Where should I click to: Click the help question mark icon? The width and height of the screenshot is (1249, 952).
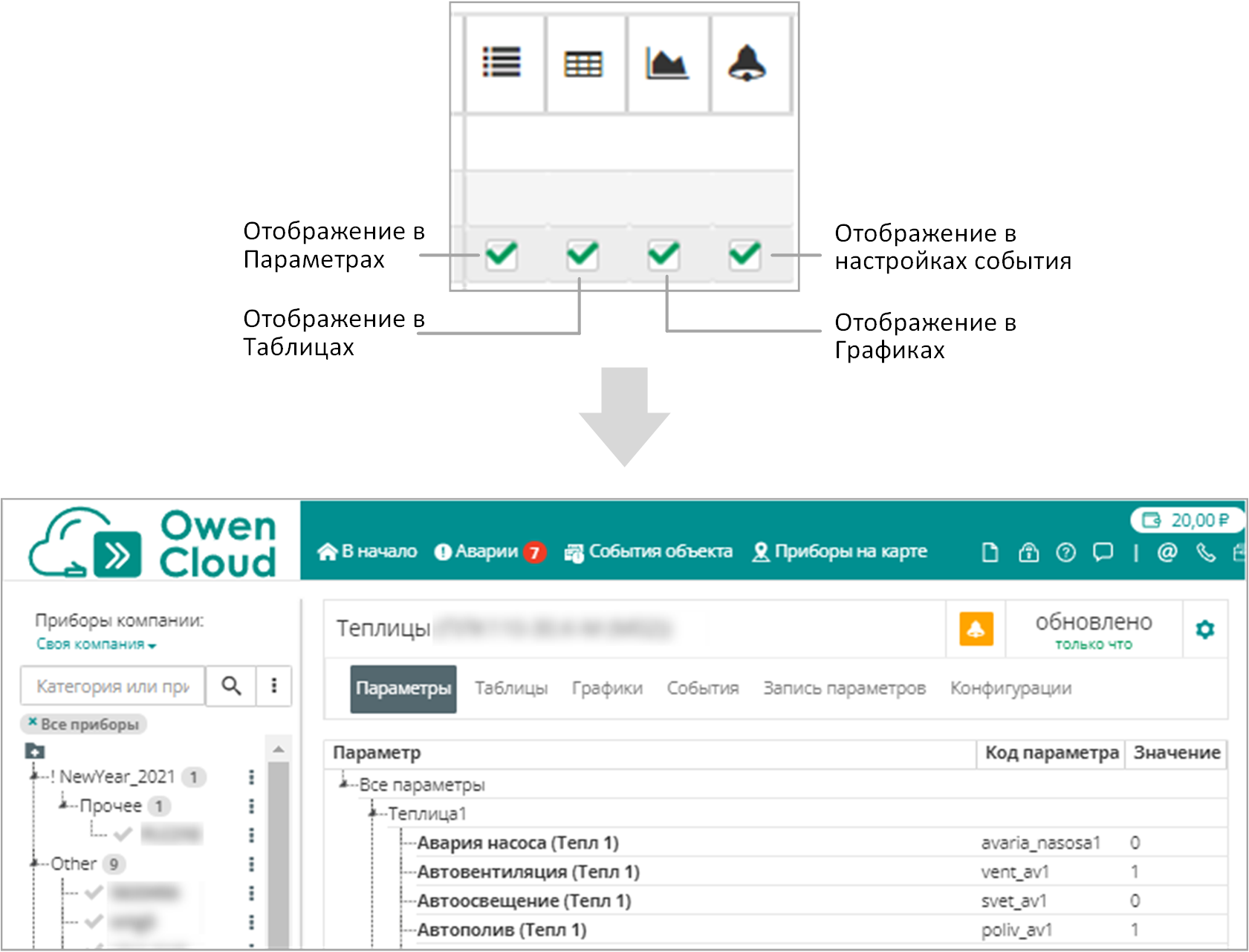1065,552
